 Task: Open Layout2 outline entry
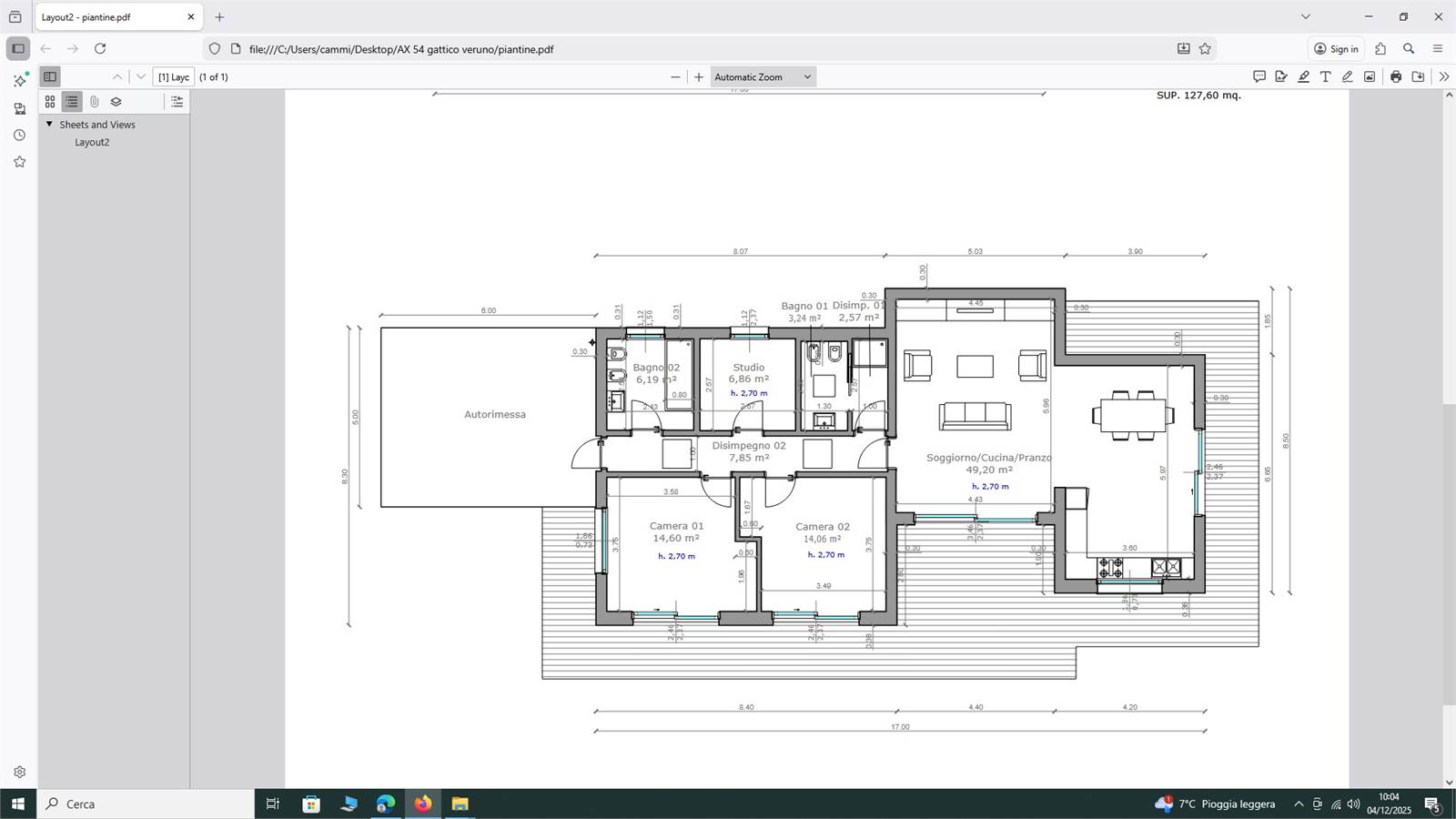92,142
